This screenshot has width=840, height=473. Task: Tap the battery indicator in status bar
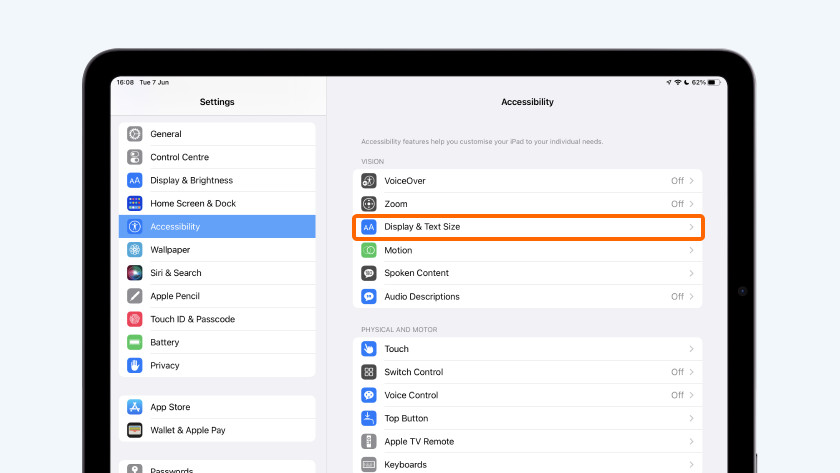coord(712,82)
